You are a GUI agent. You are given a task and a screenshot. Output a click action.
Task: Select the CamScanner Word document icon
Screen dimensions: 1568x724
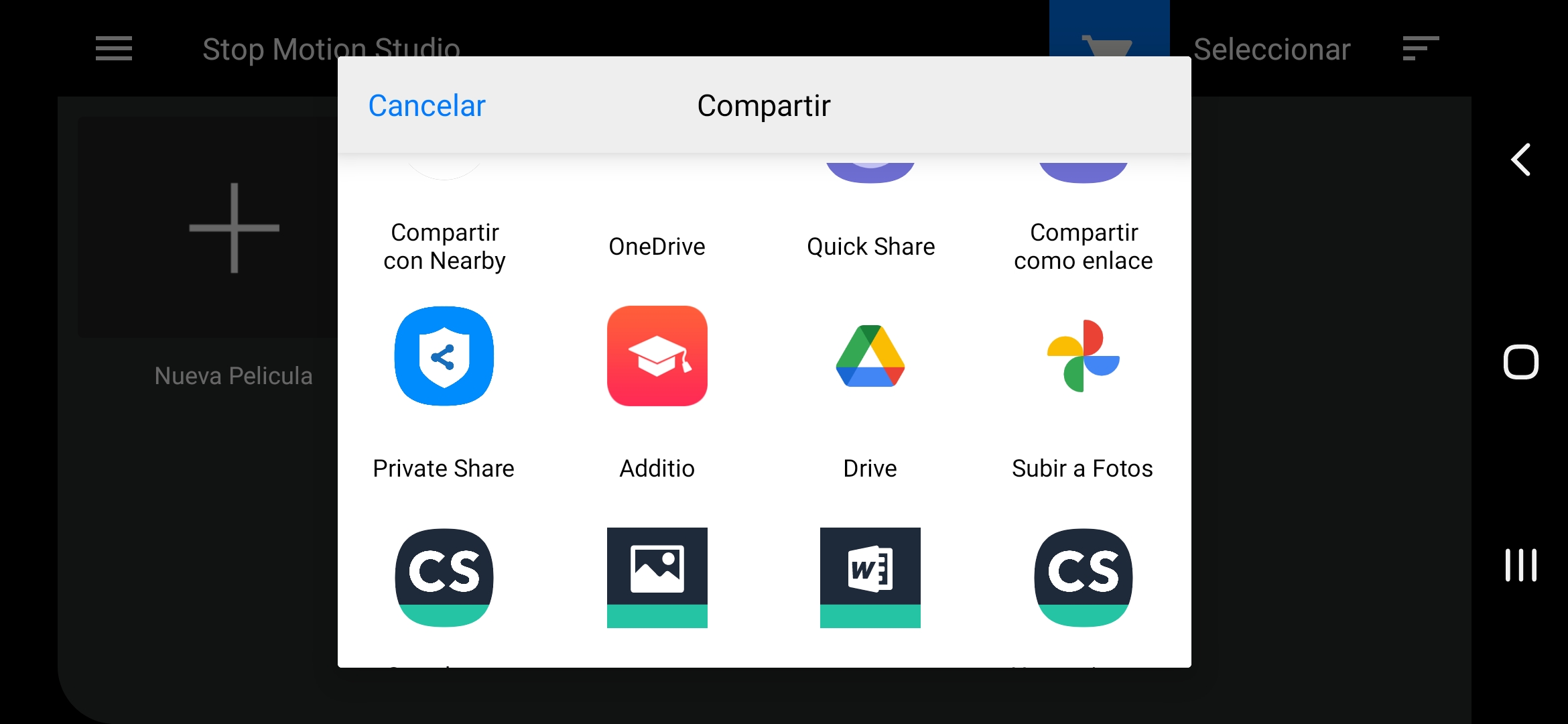[870, 577]
